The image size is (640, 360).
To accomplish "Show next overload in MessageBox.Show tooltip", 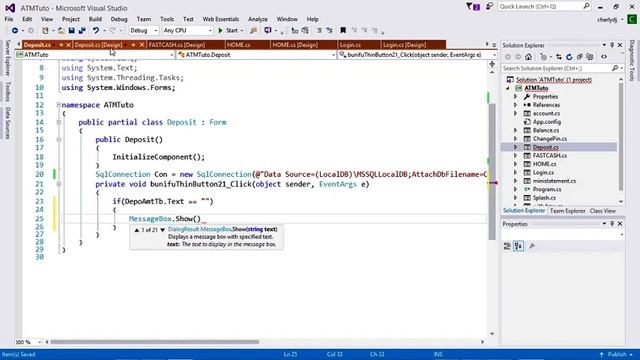I will click(x=162, y=230).
